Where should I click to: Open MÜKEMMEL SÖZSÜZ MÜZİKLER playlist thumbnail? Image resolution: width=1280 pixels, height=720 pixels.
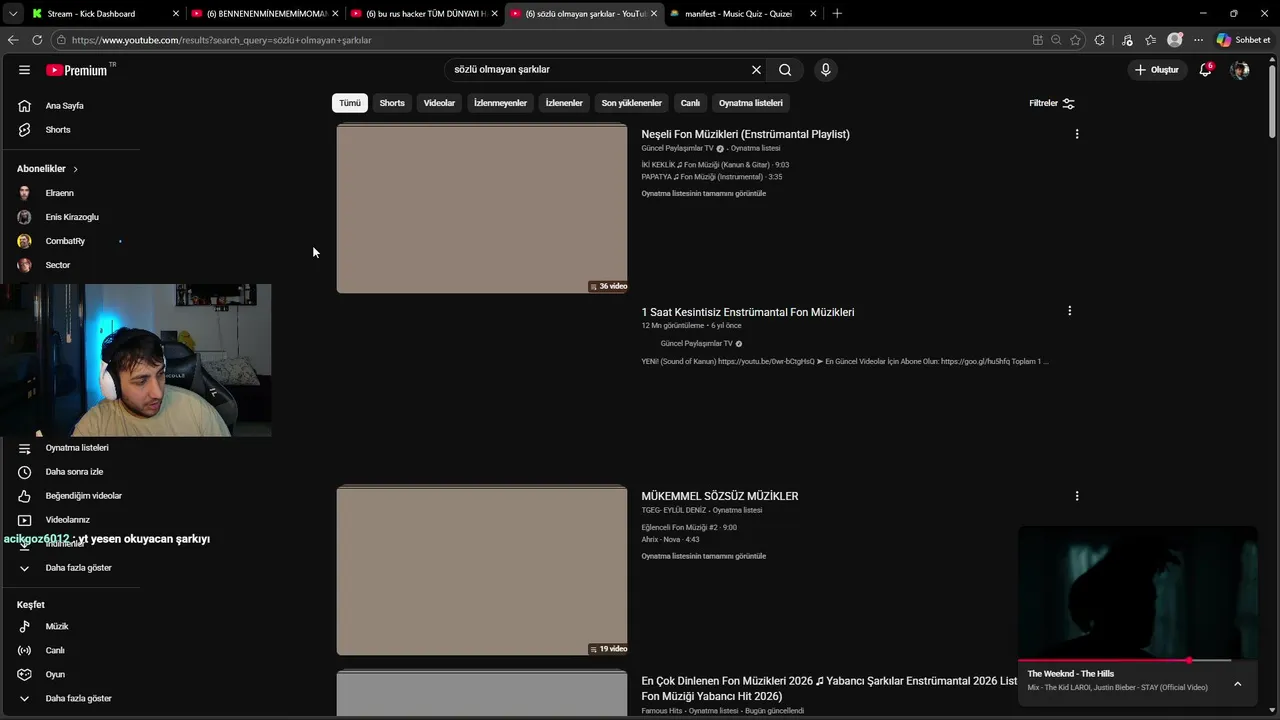[x=482, y=570]
